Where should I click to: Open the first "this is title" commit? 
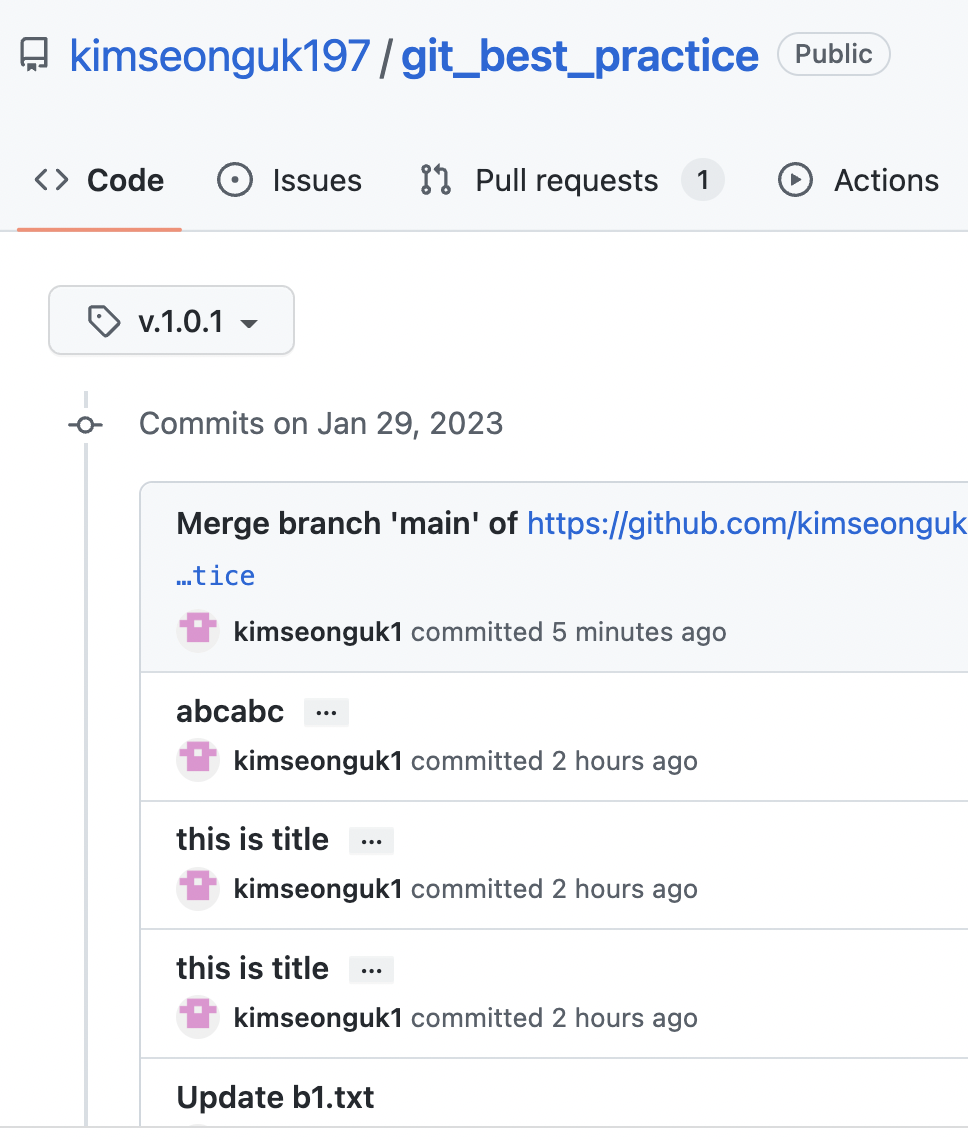pyautogui.click(x=252, y=840)
